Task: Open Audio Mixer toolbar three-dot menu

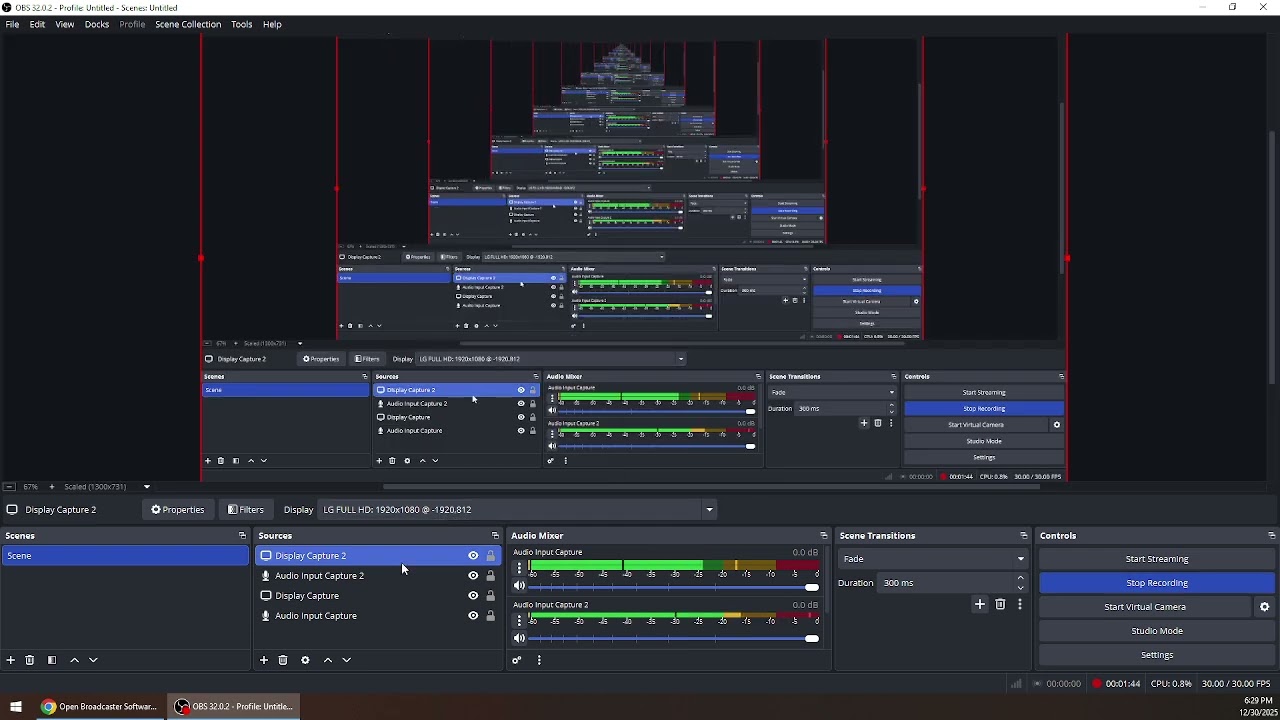Action: 539,660
